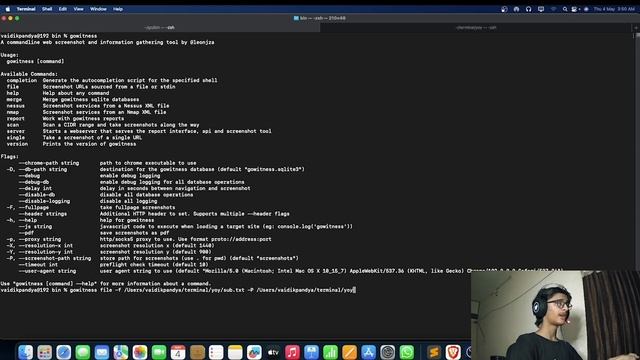Open Keynote from the dock
Screen dimensions: 640x360
point(311,352)
